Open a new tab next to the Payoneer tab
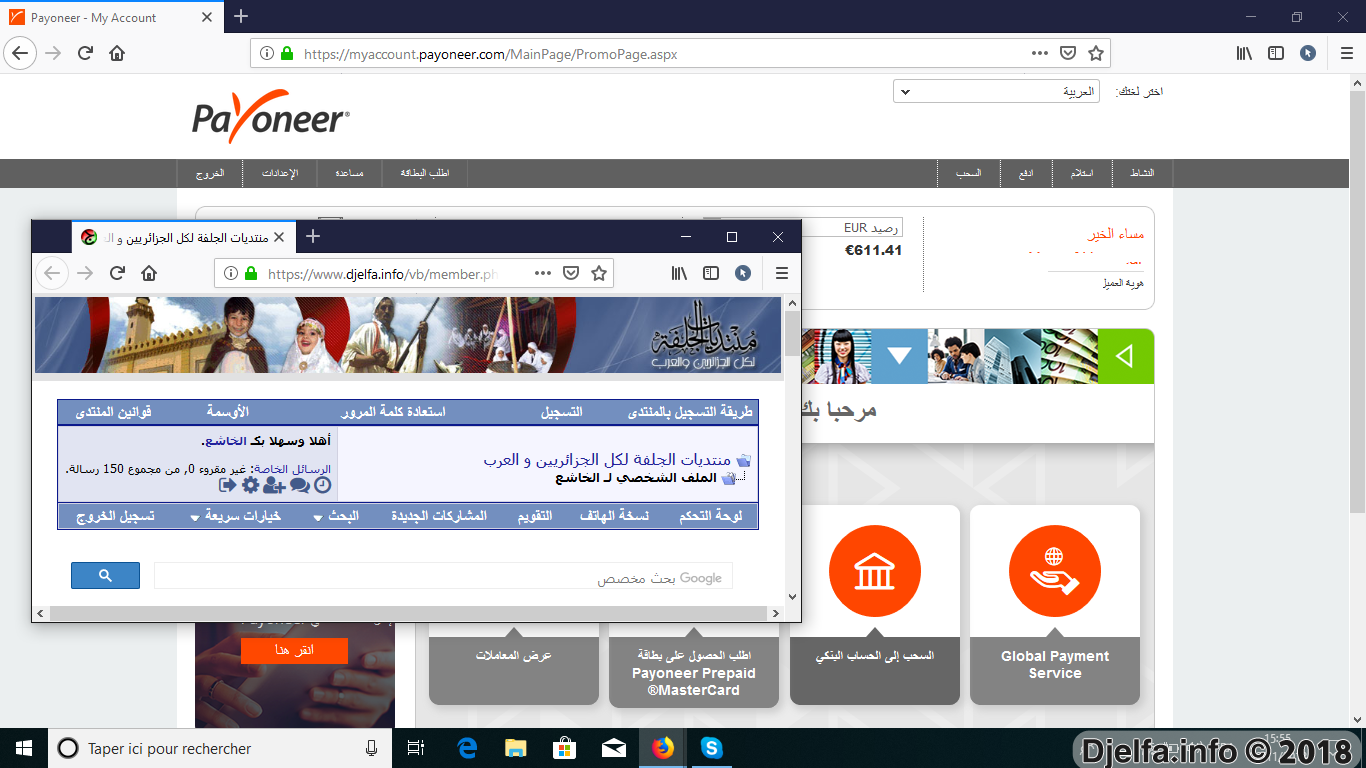The image size is (1366, 768). pyautogui.click(x=241, y=16)
